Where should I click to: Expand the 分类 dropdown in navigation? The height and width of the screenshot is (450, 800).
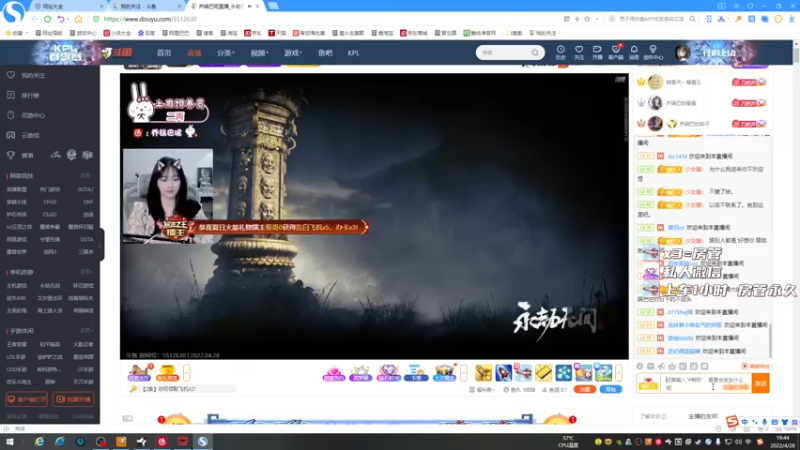[x=225, y=53]
